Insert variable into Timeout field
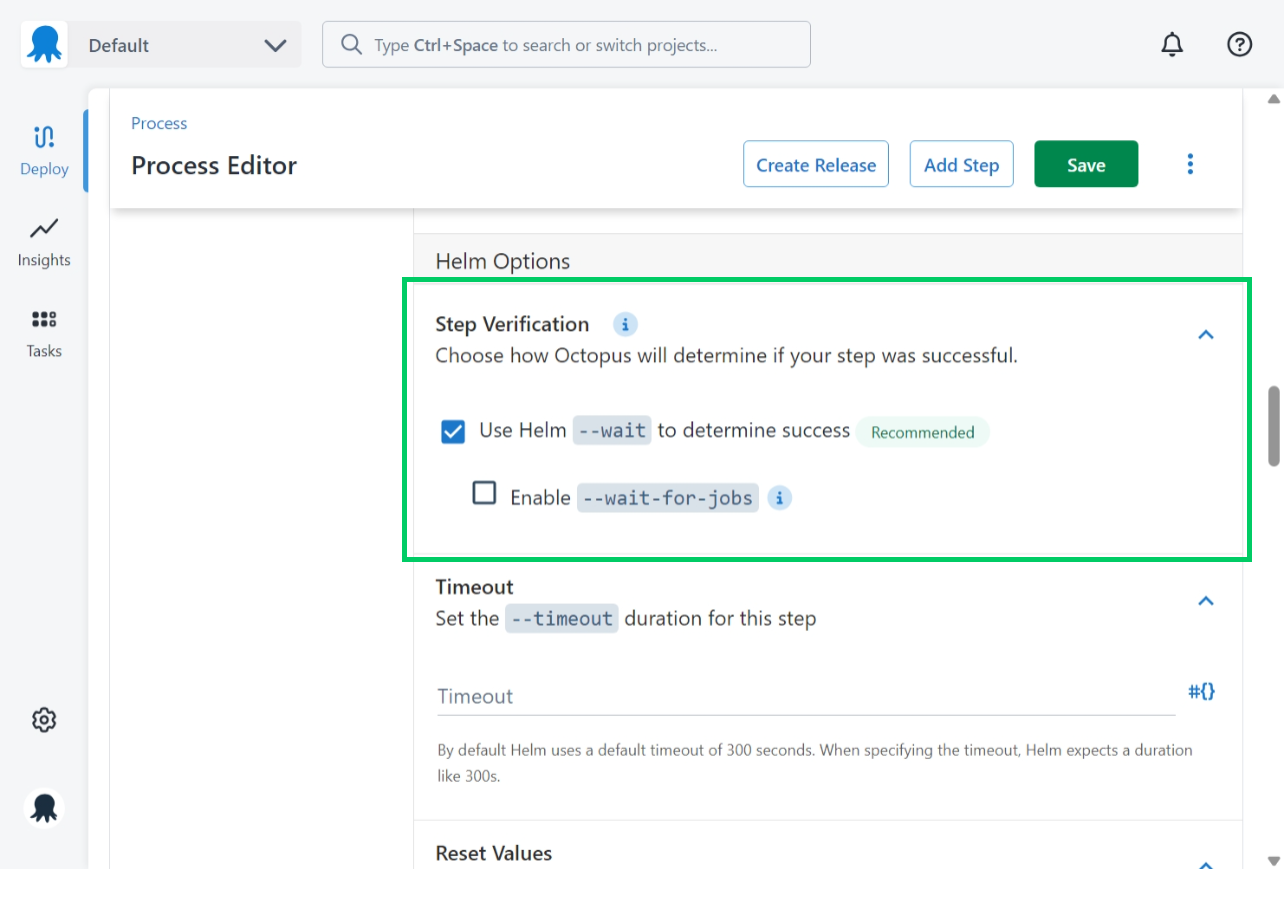Viewport: 1284px width, 900px height. (1201, 691)
